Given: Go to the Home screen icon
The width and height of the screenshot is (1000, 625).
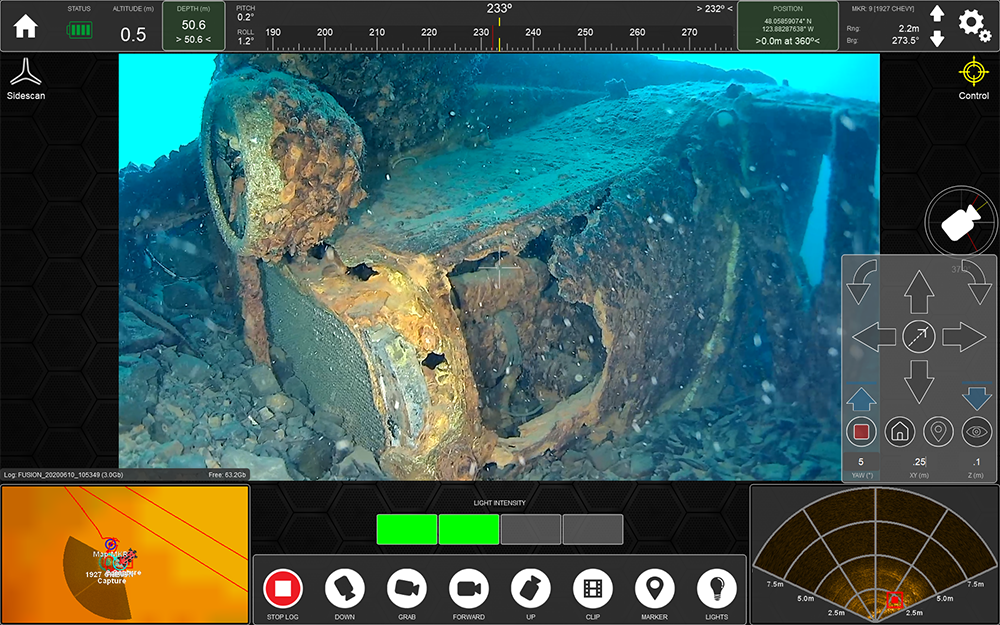Looking at the screenshot, I should coord(25,26).
